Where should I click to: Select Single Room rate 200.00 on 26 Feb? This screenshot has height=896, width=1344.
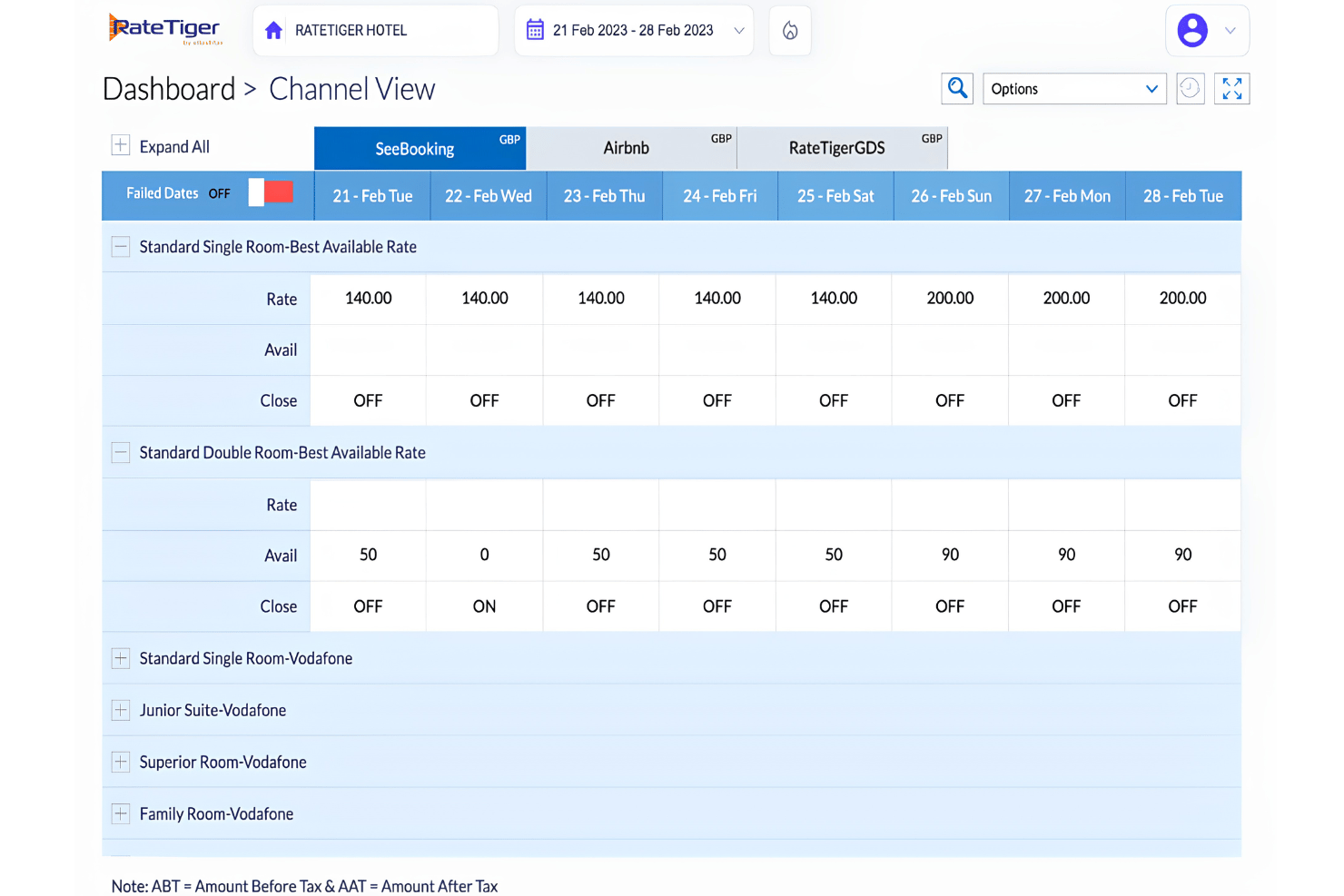(950, 298)
